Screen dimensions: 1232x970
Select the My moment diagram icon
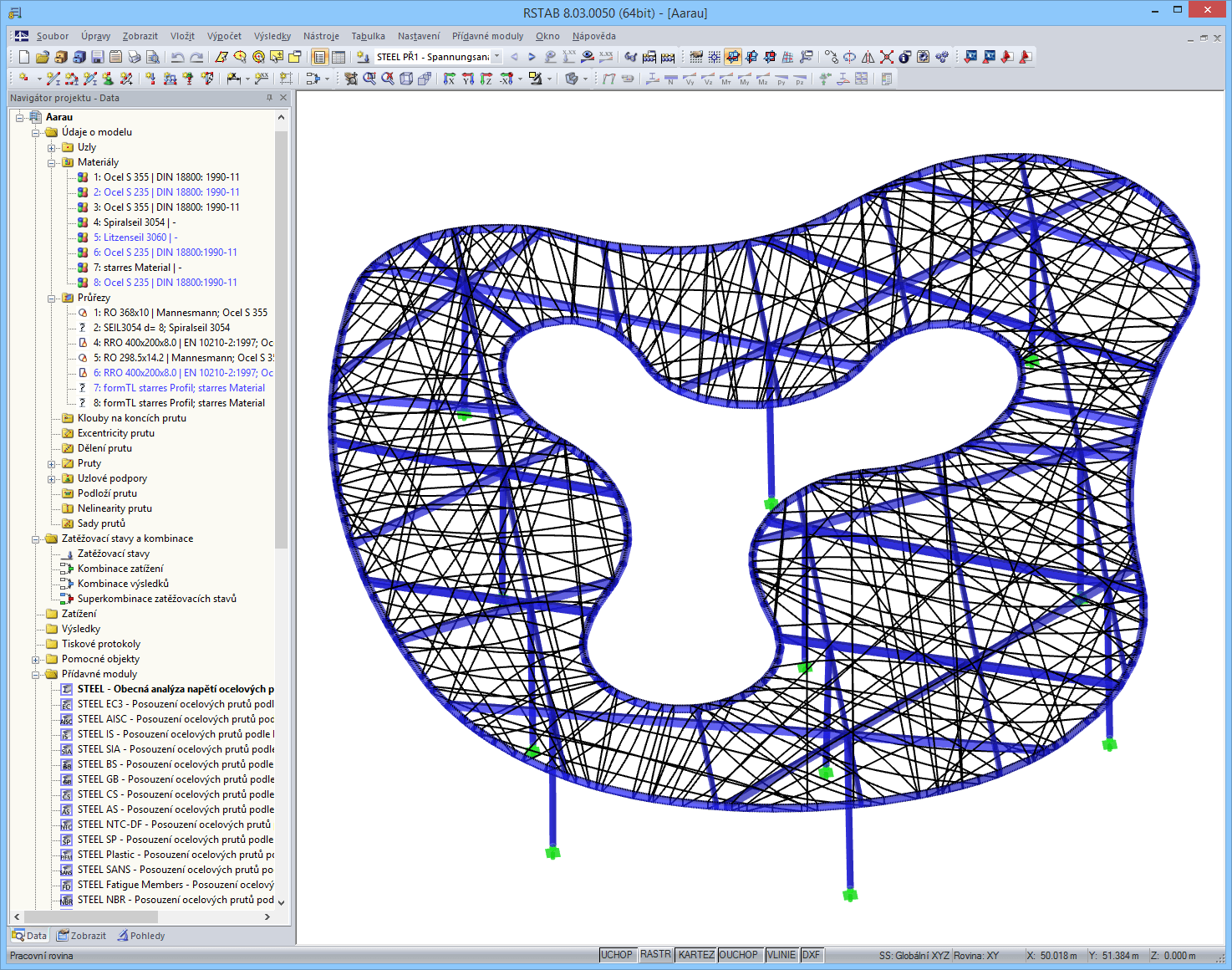coord(746,79)
